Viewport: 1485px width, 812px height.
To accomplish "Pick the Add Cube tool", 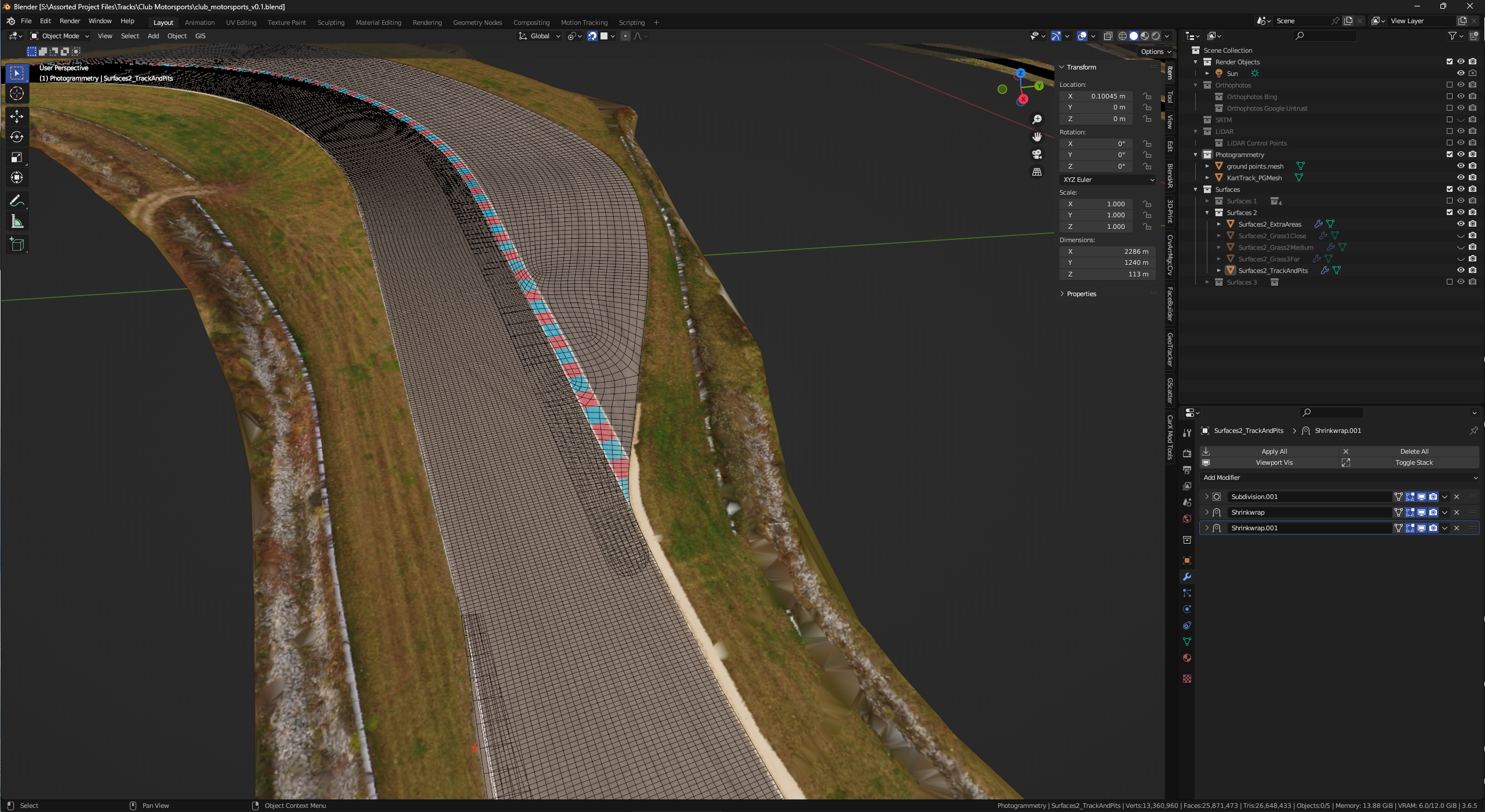I will pyautogui.click(x=17, y=245).
